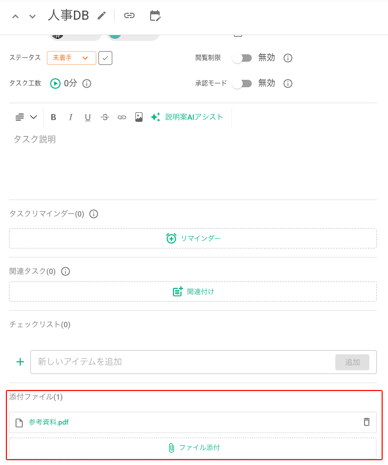Image resolution: width=388 pixels, height=465 pixels.
Task: Apply strikethrough formatting in the description toolbar
Action: tap(105, 117)
